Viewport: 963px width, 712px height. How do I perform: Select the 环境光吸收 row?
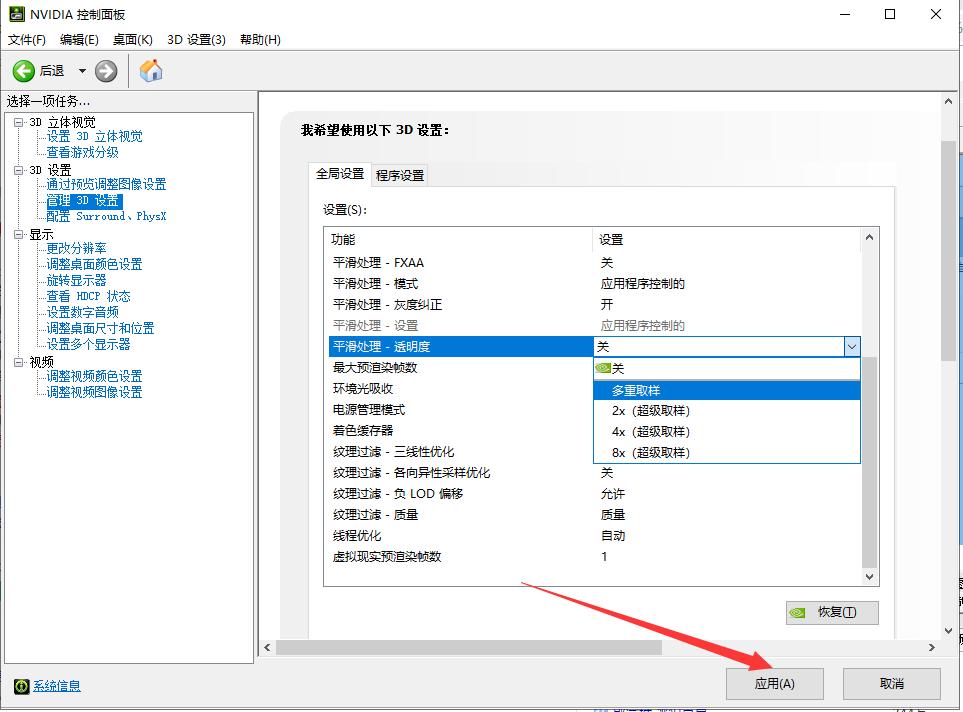pos(461,389)
